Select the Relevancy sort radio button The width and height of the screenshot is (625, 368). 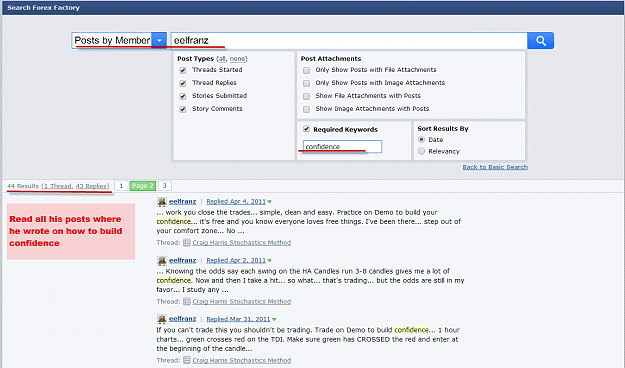tap(421, 151)
